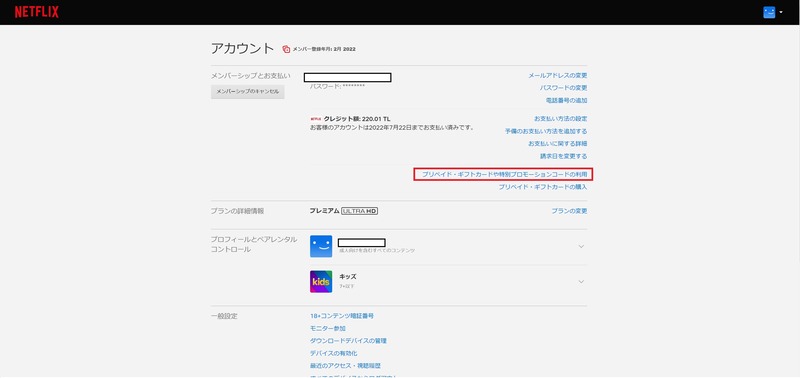Click the プランの詳細情報 section label

(237, 211)
